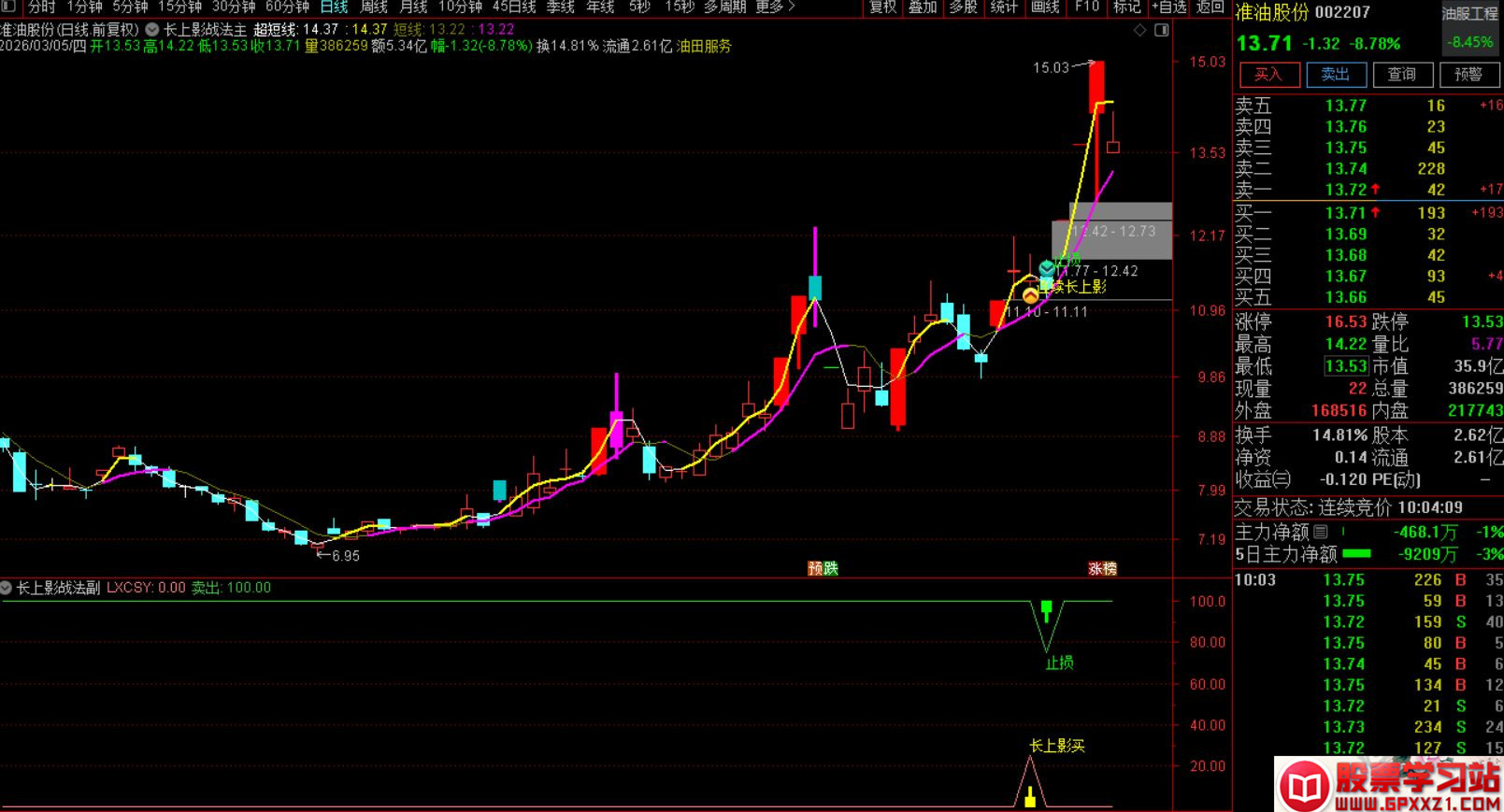
Task: Toggle the side panel layout icon
Action: pyautogui.click(x=1161, y=30)
